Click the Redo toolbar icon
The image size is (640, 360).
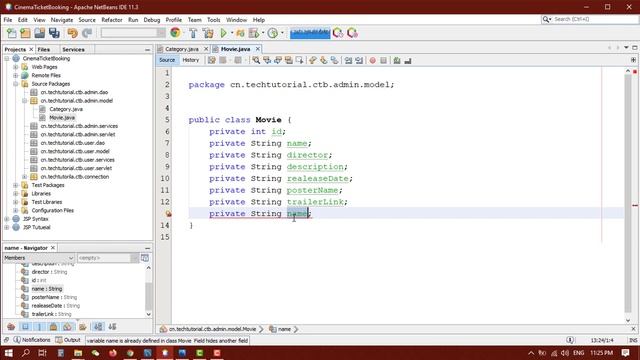[x=87, y=33]
